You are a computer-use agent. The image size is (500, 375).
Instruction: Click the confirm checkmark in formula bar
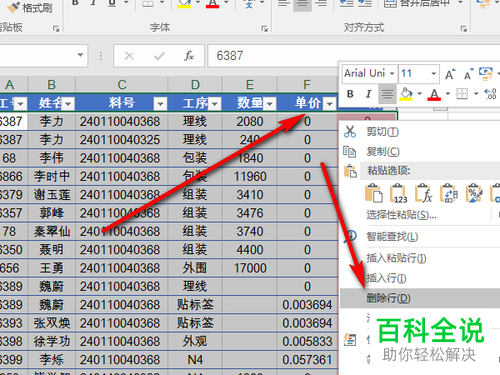159,56
